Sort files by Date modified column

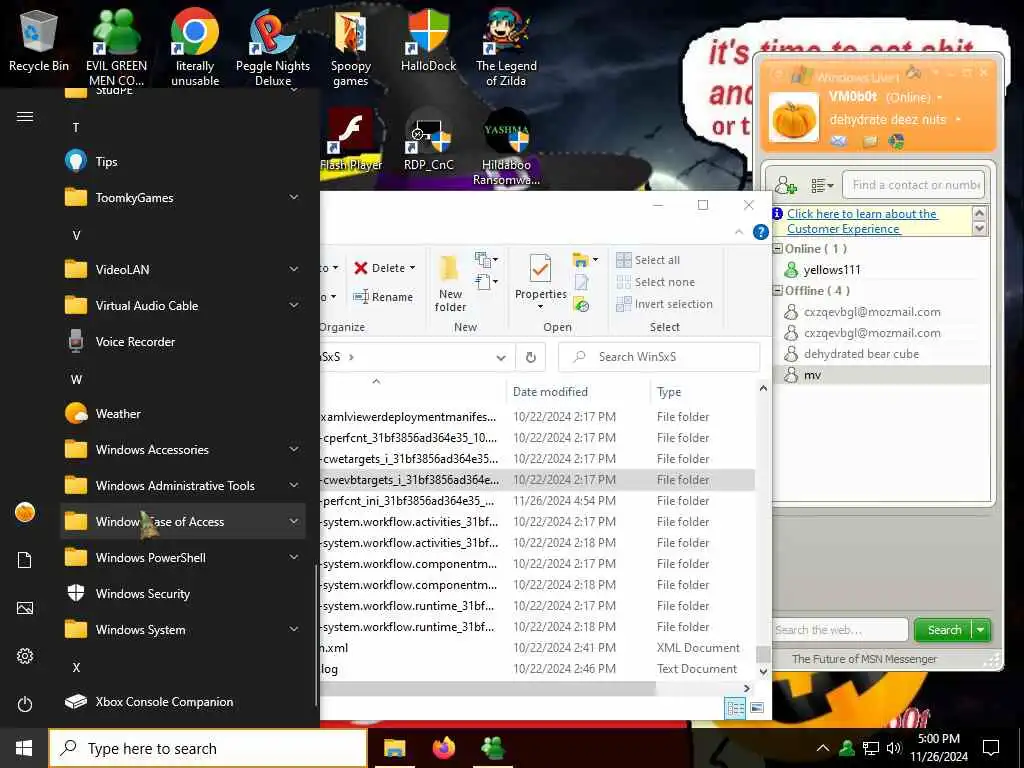point(550,392)
